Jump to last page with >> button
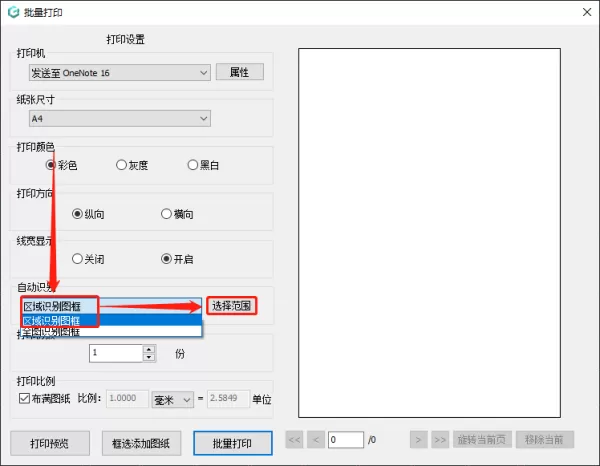Screen dimensions: 600x466 (440, 440)
